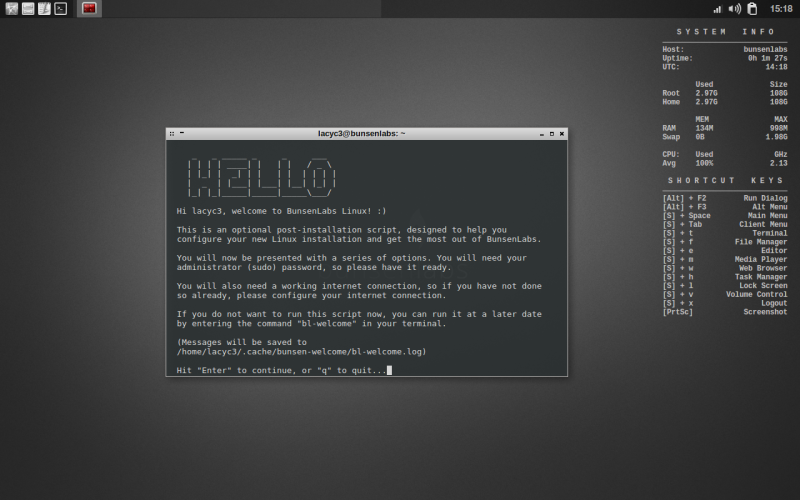Screen dimensions: 800x500
Task: Click the 15:18 panel clock
Action: coord(781,9)
